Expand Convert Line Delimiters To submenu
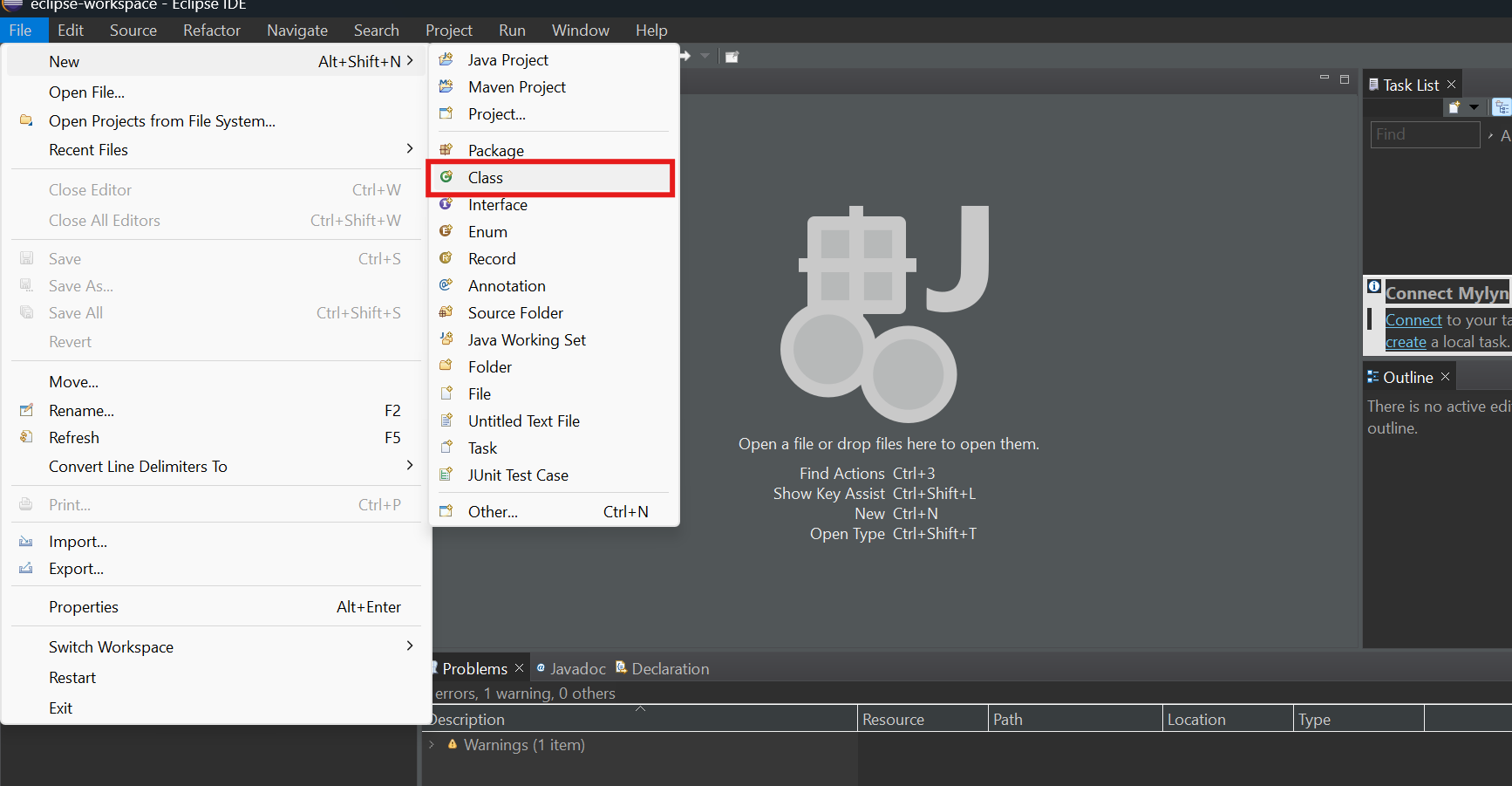This screenshot has height=786, width=1512. click(410, 466)
